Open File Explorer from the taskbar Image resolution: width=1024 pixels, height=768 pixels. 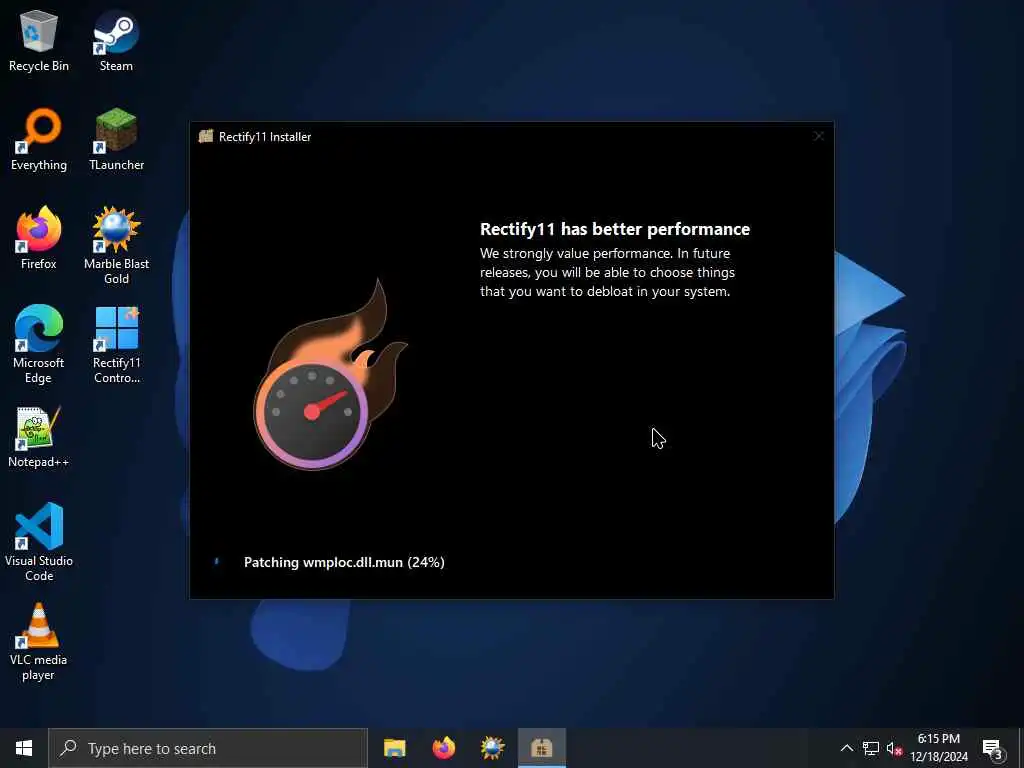[394, 748]
